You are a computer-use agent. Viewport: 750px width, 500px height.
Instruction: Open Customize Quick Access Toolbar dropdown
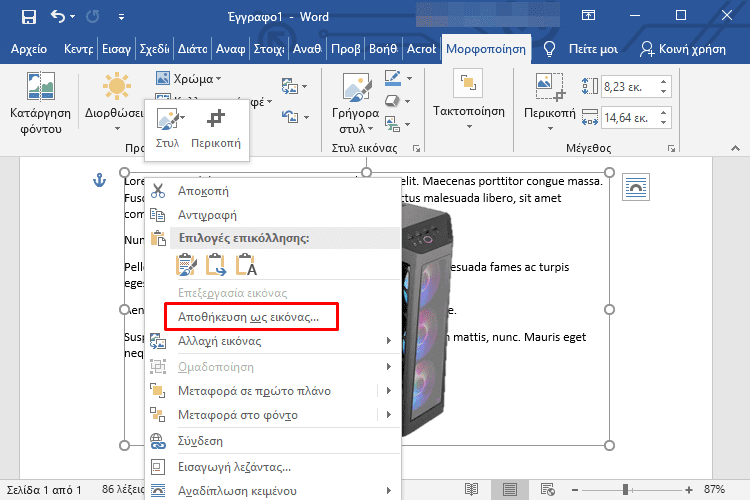tap(121, 17)
